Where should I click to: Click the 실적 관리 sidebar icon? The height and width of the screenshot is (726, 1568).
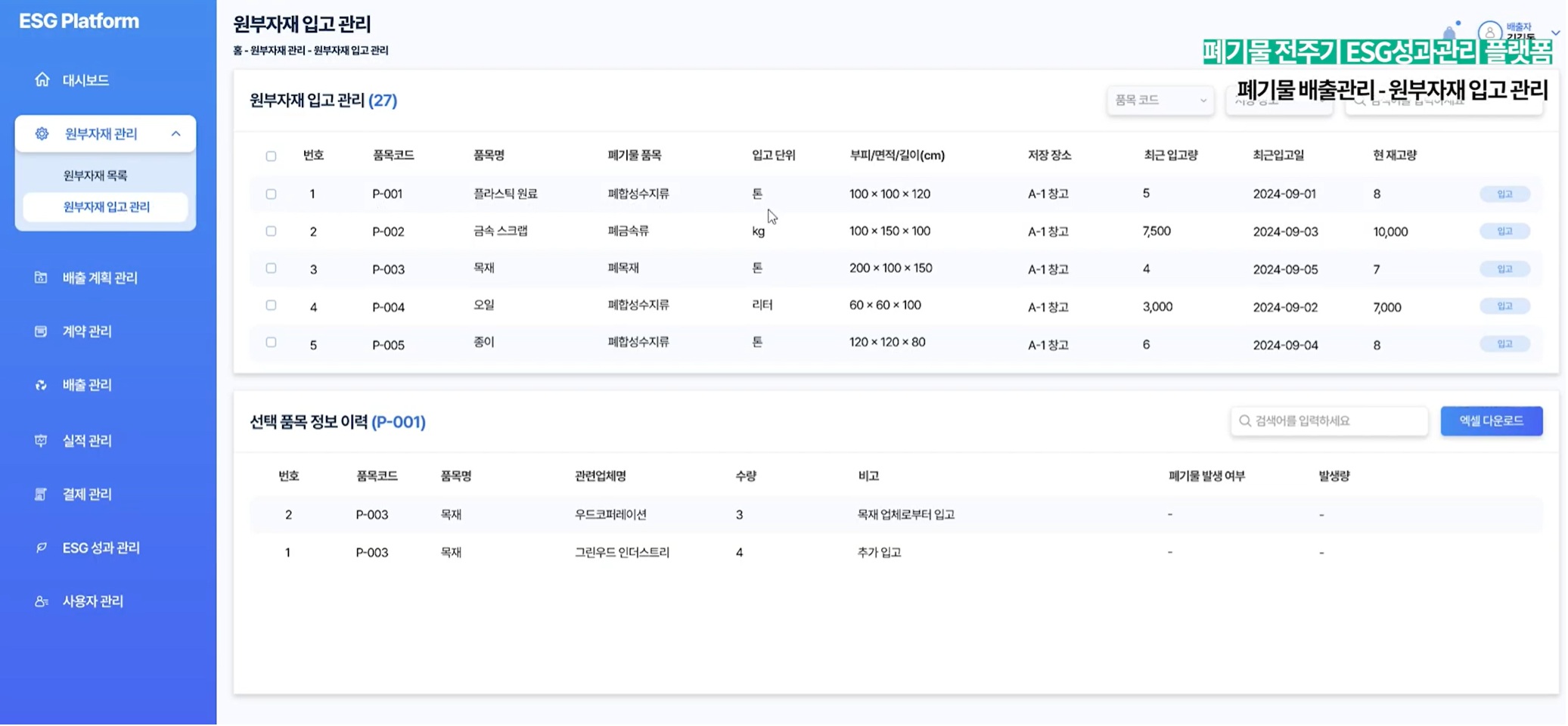tap(41, 440)
